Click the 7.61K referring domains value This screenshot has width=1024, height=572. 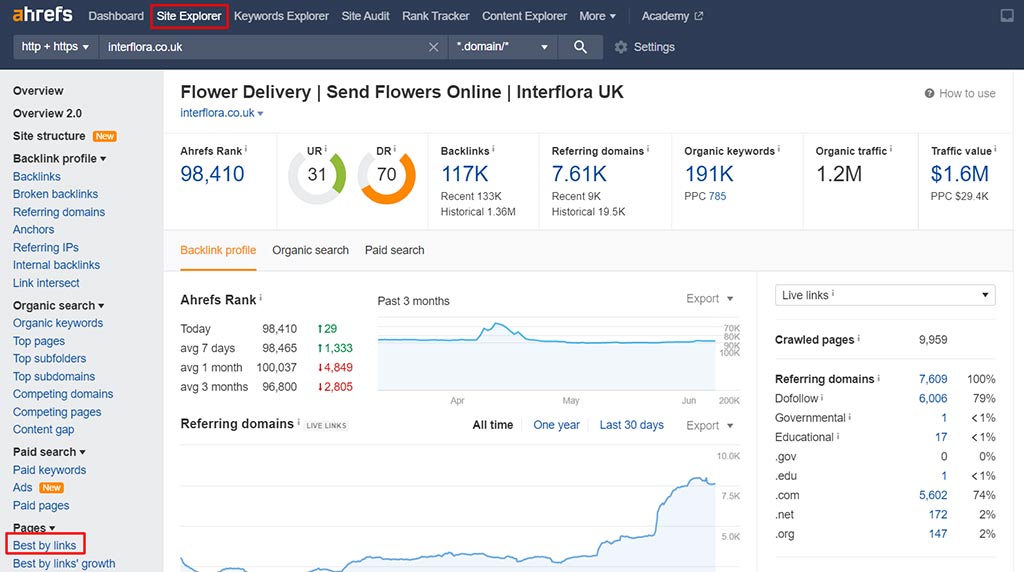pyautogui.click(x=579, y=174)
